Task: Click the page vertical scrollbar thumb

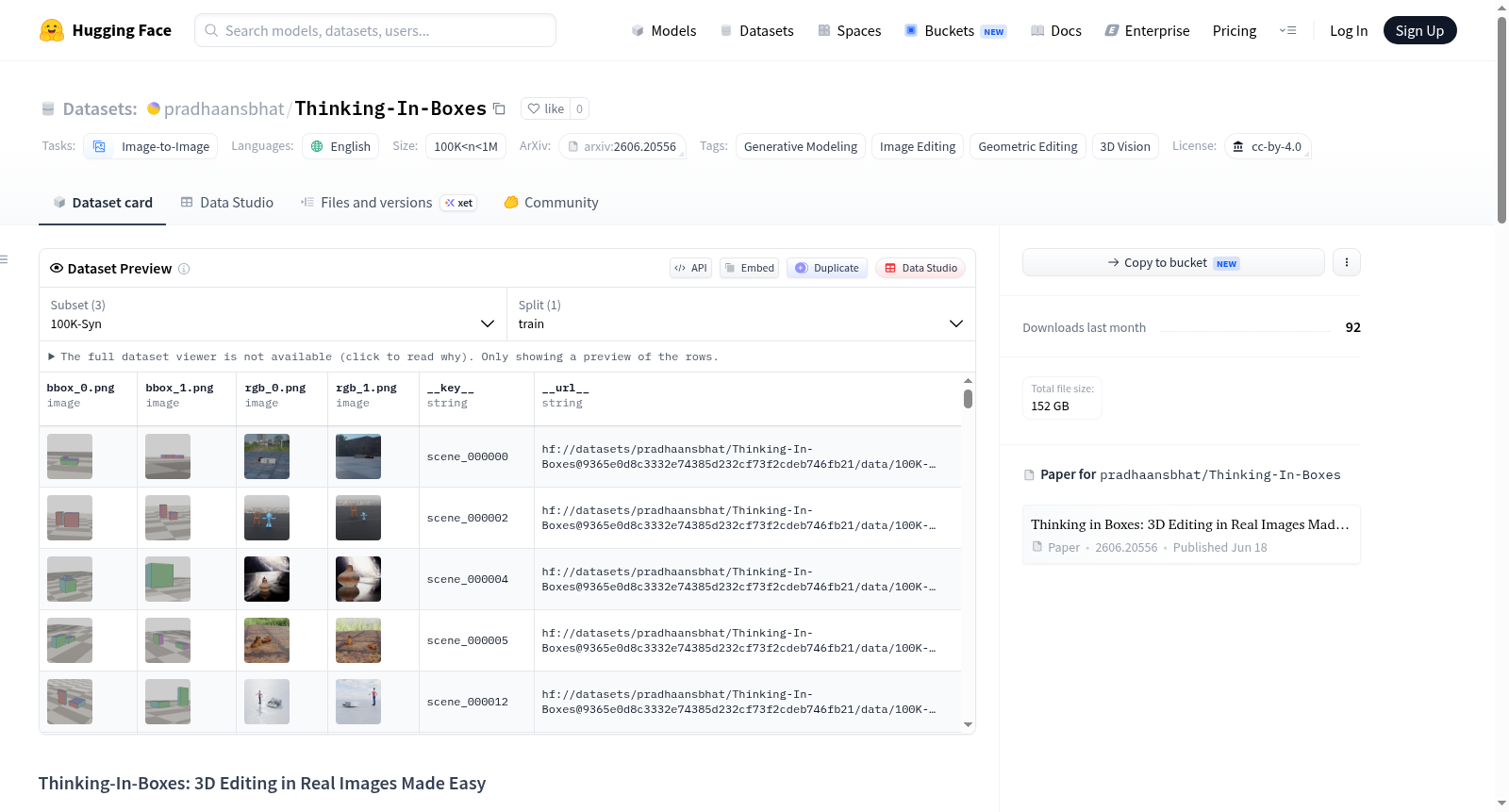Action: [x=1501, y=121]
